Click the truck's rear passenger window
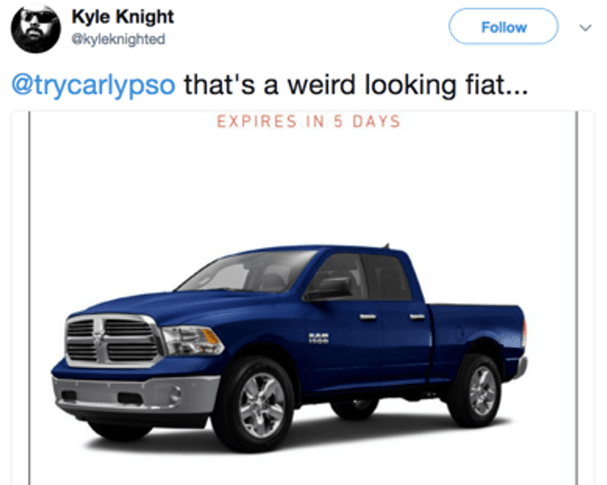607x485 pixels. coord(387,277)
